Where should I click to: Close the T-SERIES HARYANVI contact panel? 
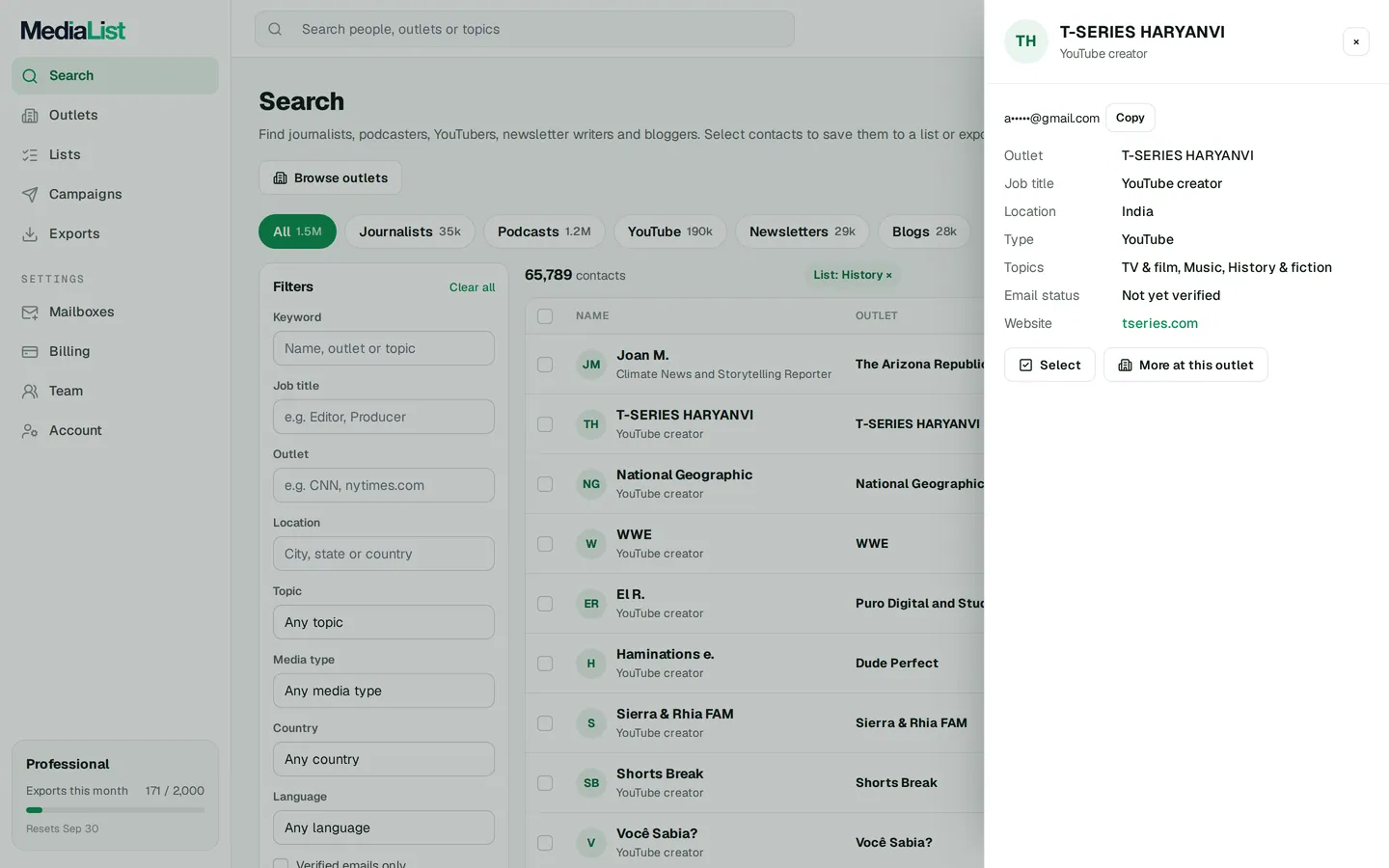click(1356, 41)
